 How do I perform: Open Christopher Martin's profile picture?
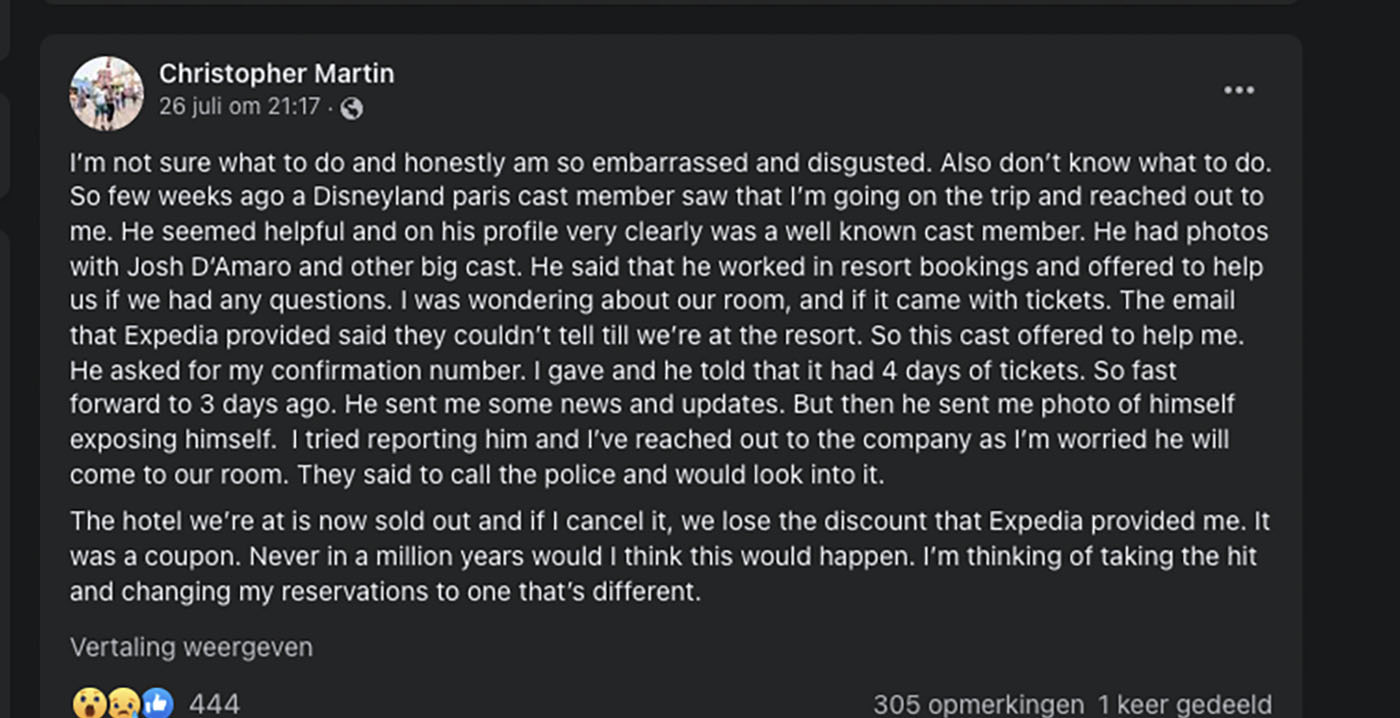pos(106,93)
